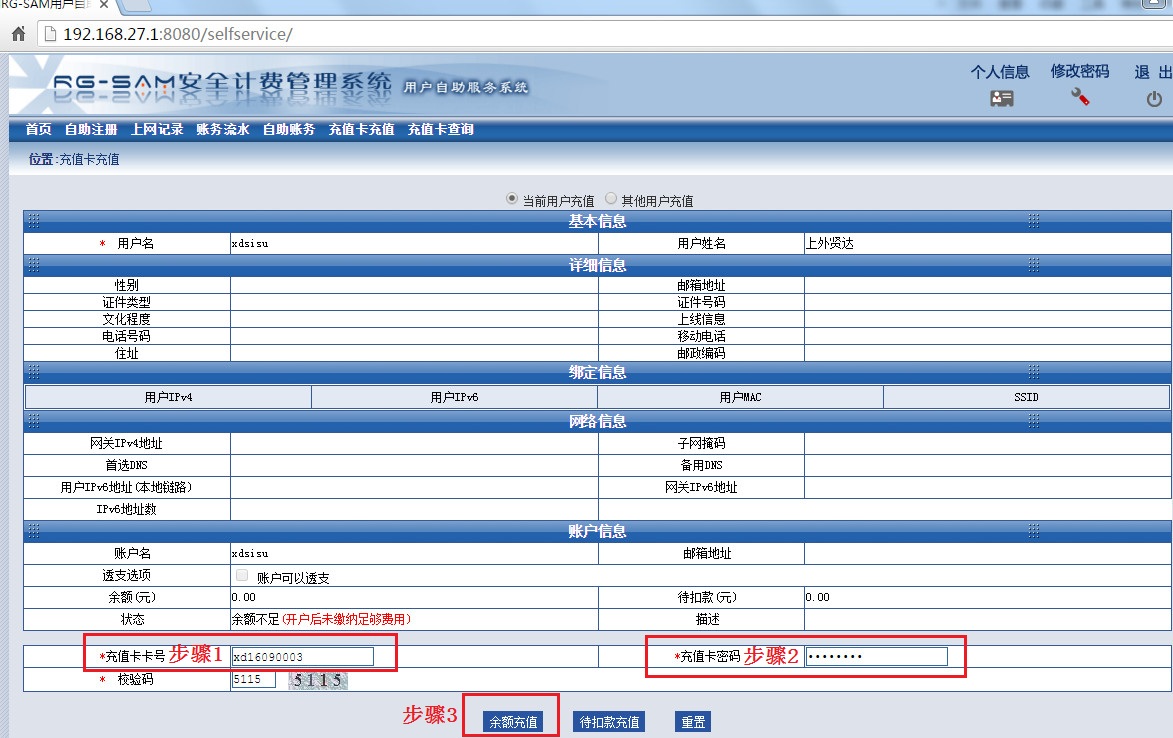Click the browser address bar URL
The height and width of the screenshot is (738, 1173).
coord(177,34)
